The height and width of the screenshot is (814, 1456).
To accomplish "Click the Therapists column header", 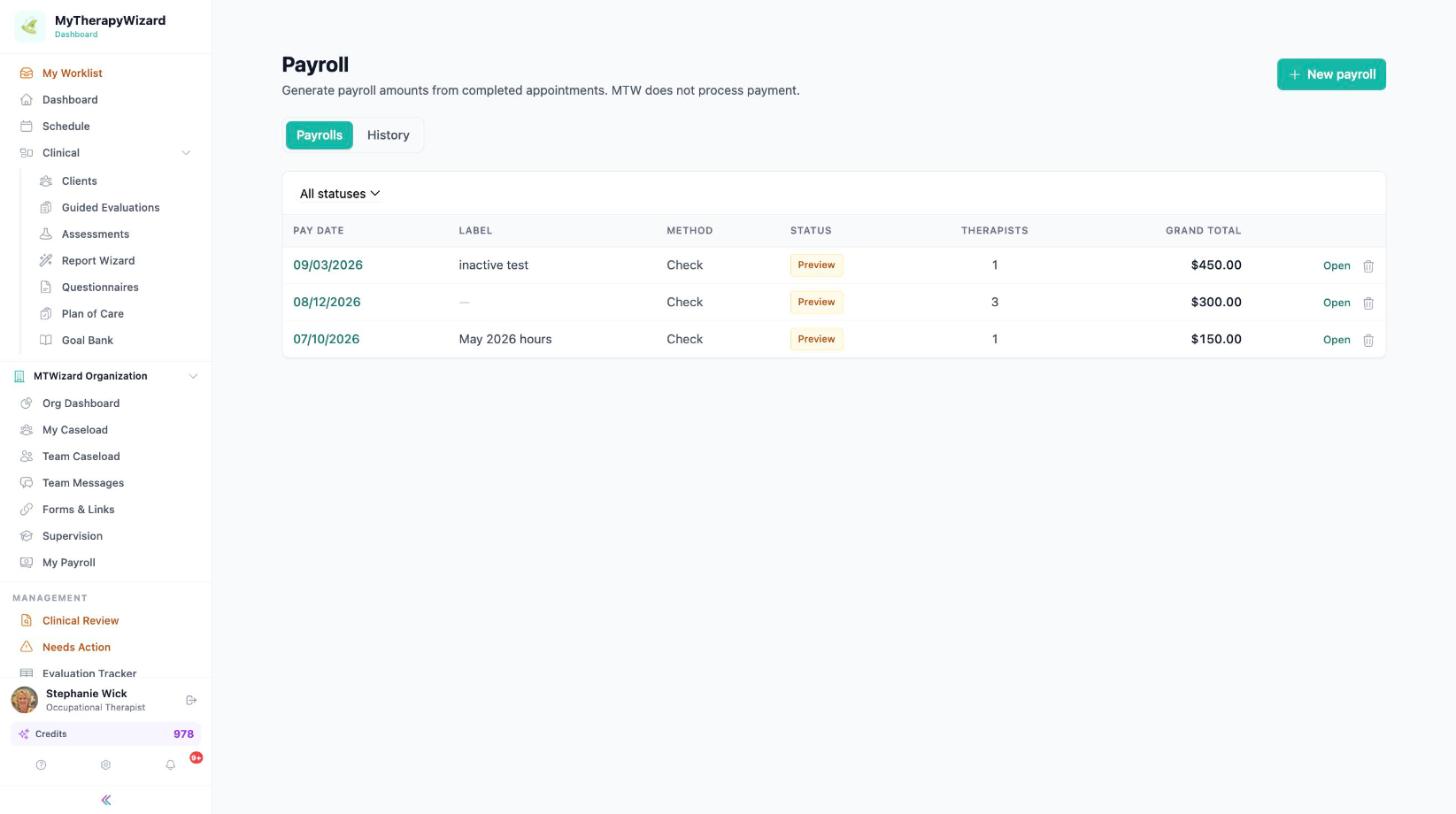I will coord(994,231).
